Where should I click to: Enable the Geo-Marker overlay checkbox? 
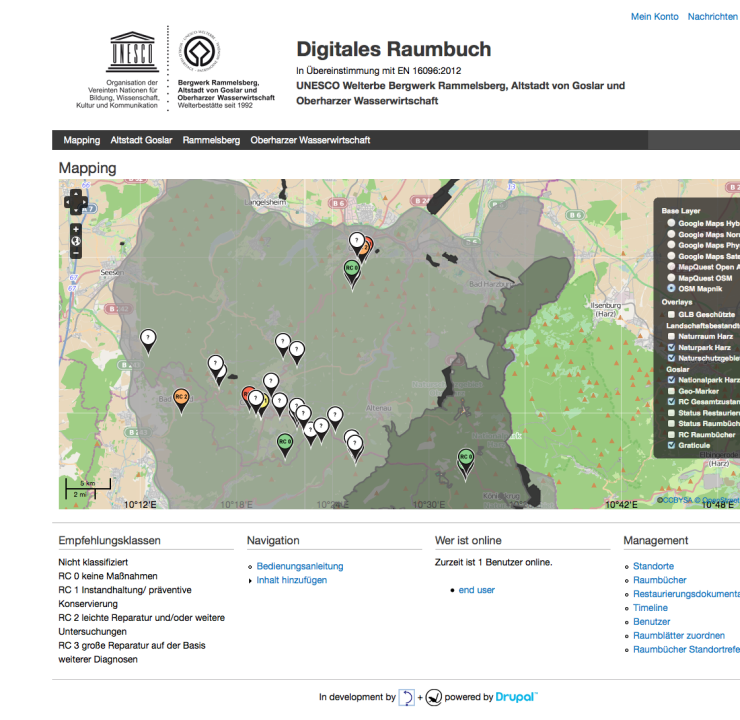pos(671,391)
